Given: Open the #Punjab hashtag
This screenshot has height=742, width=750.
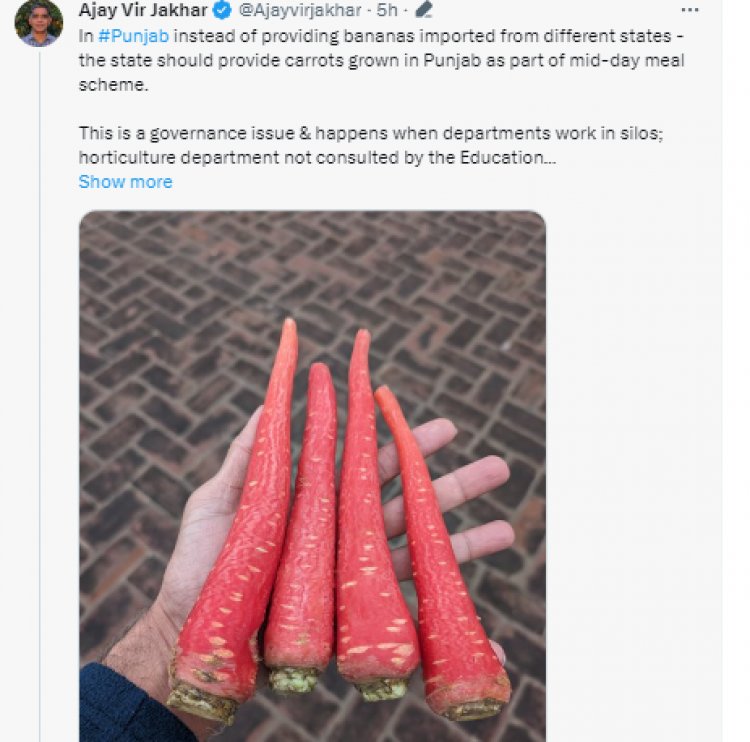Looking at the screenshot, I should point(133,36).
